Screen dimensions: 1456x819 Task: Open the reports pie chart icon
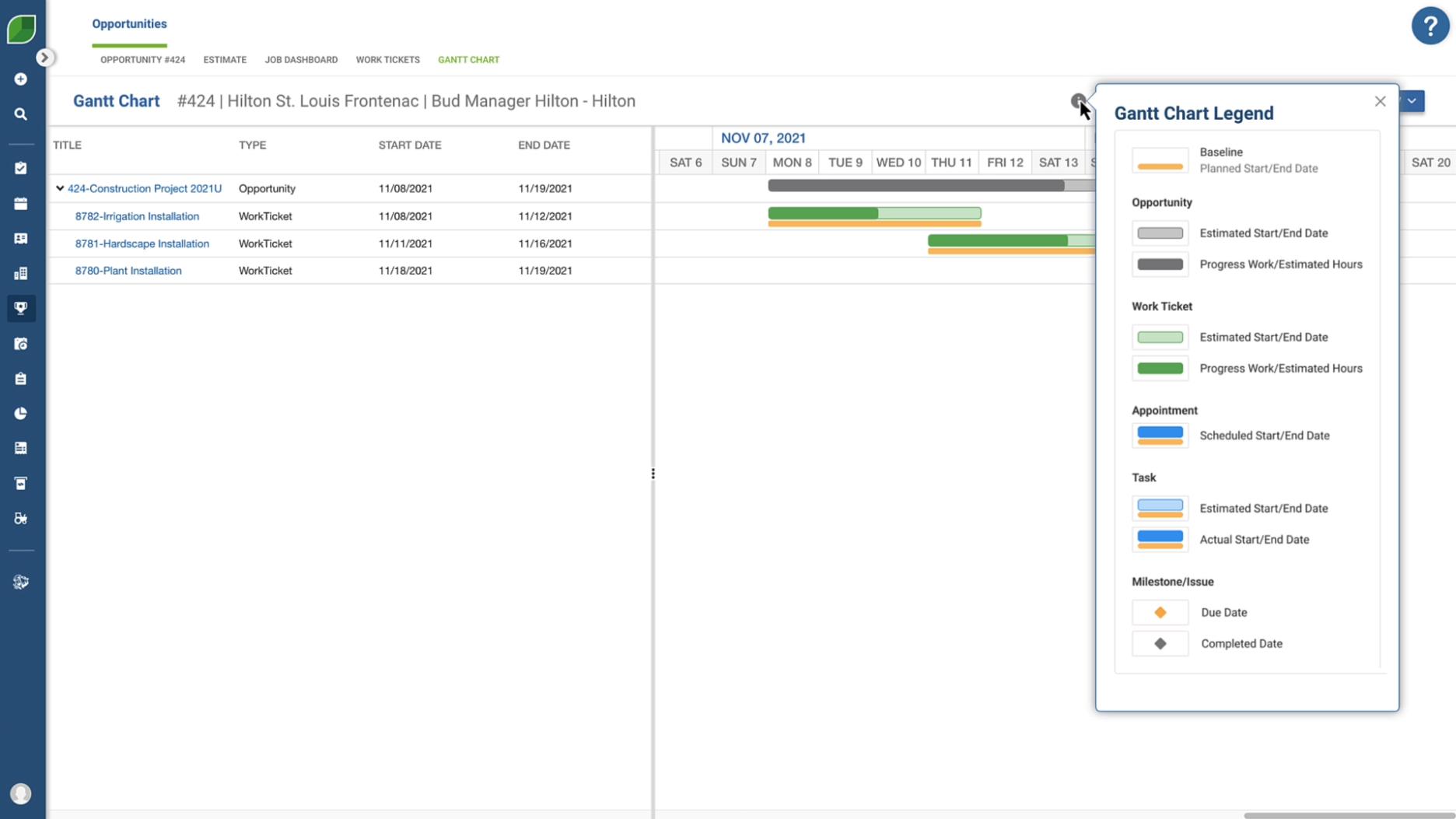[21, 413]
